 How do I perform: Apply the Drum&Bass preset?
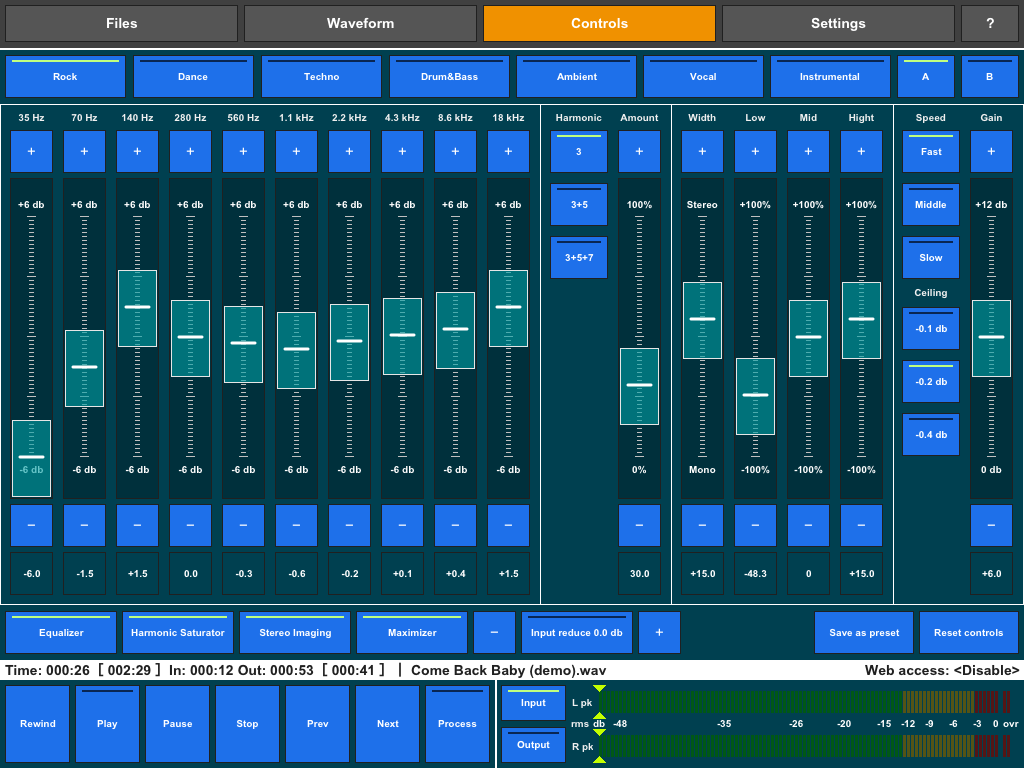coord(449,76)
